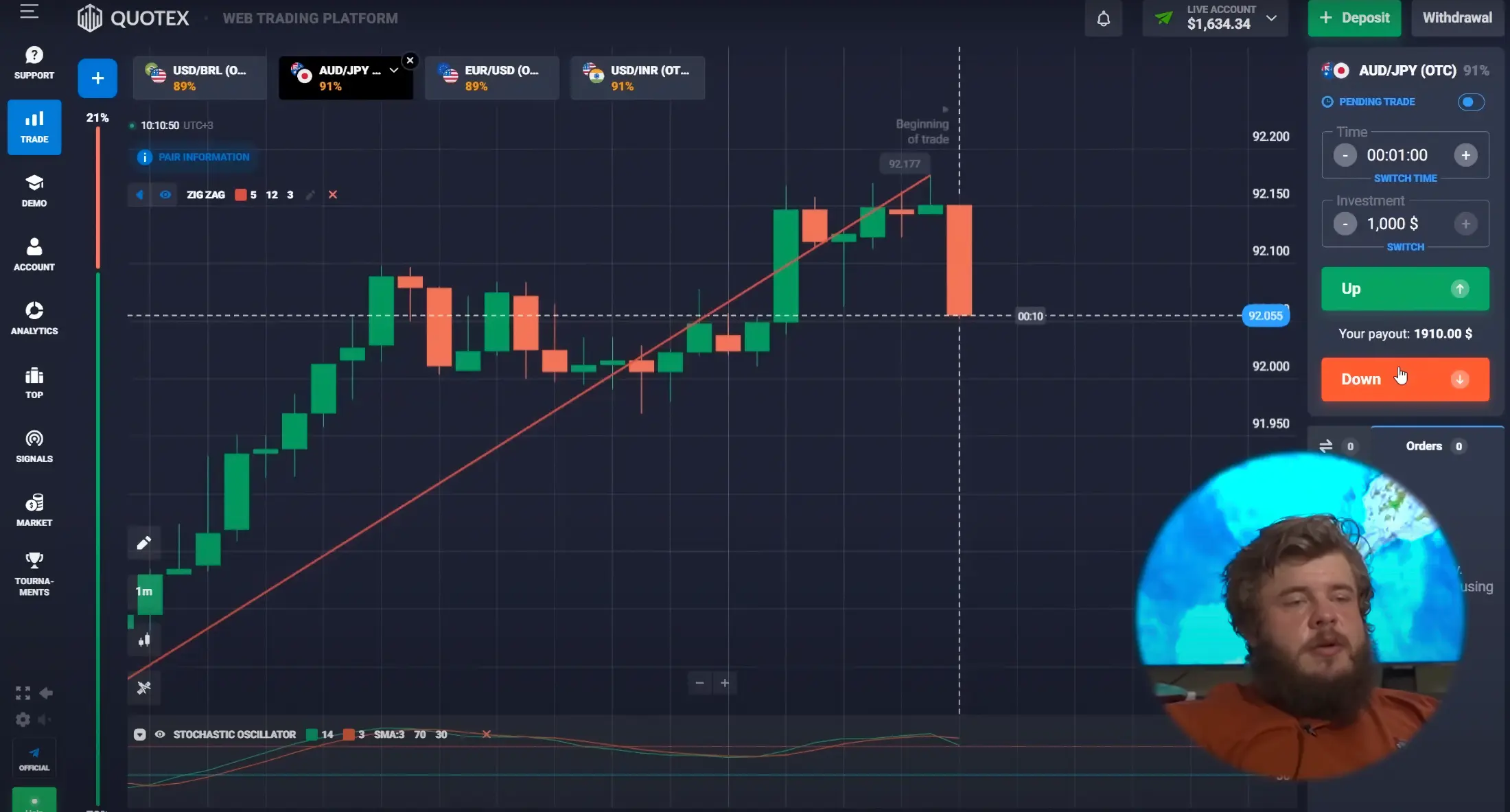Click the AUD/JPY (OTC) panel title

coord(1407,71)
